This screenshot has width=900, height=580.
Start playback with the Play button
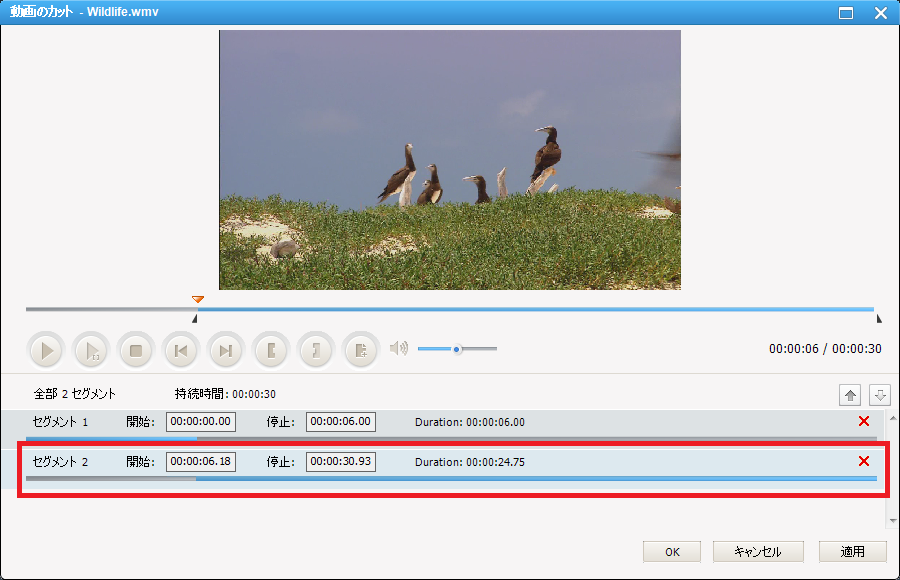[x=46, y=350]
